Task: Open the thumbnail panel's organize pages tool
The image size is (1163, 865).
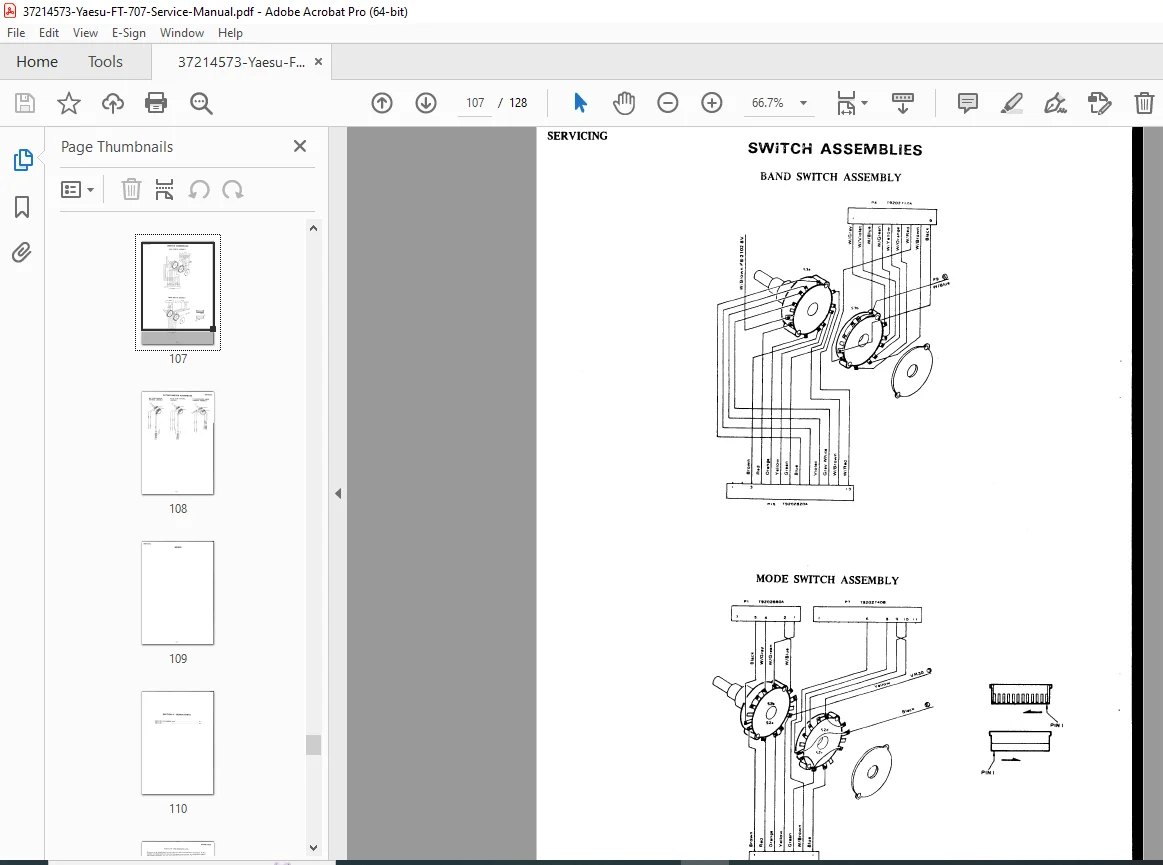Action: click(164, 189)
